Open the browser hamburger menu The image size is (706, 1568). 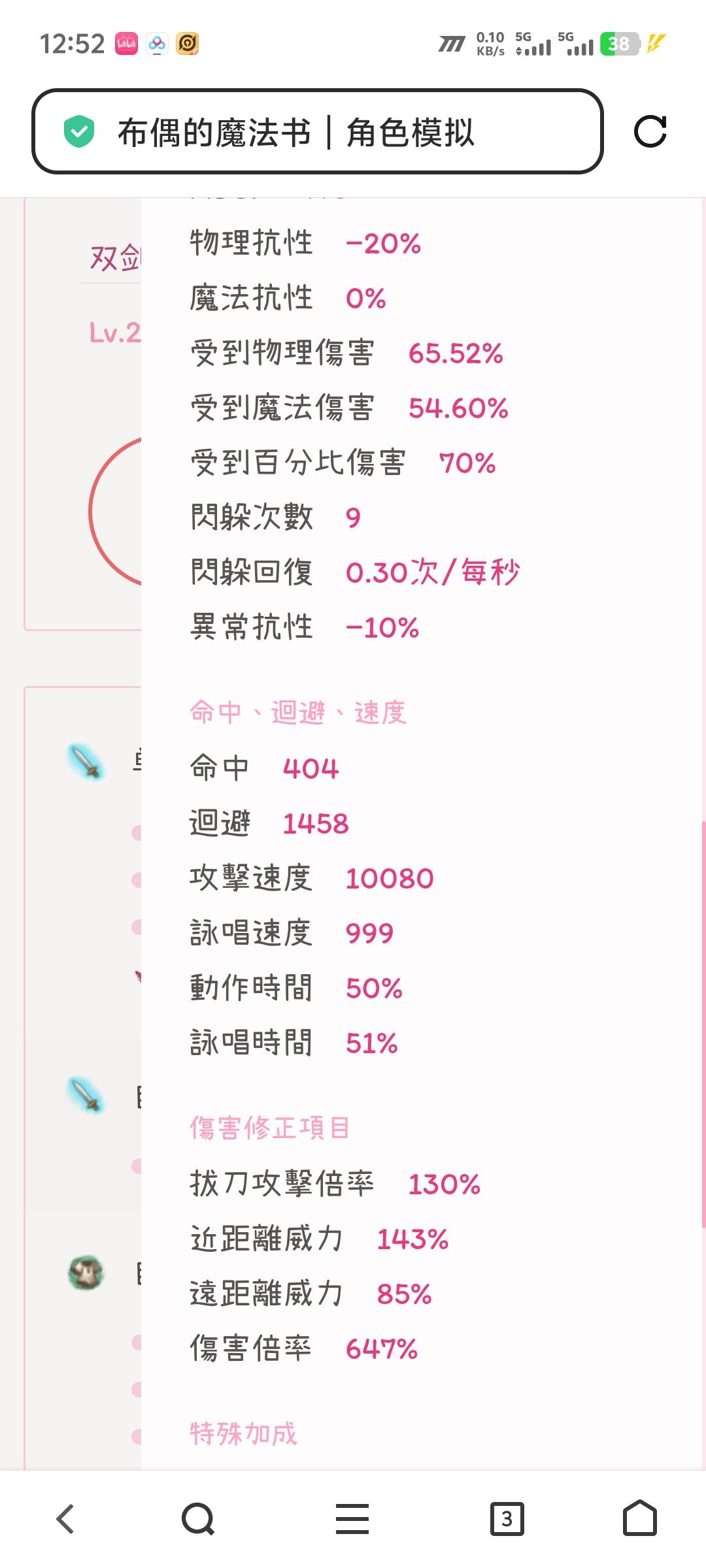(352, 1518)
